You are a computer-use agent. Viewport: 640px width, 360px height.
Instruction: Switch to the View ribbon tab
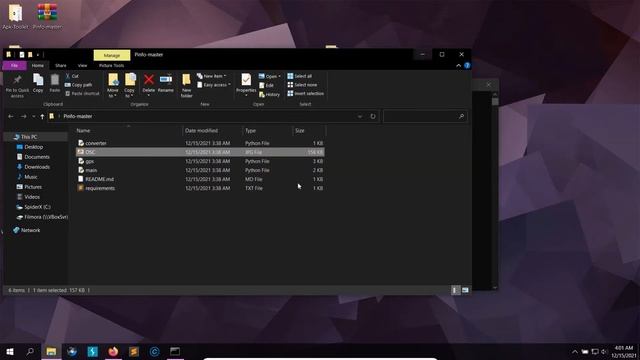pyautogui.click(x=82, y=65)
